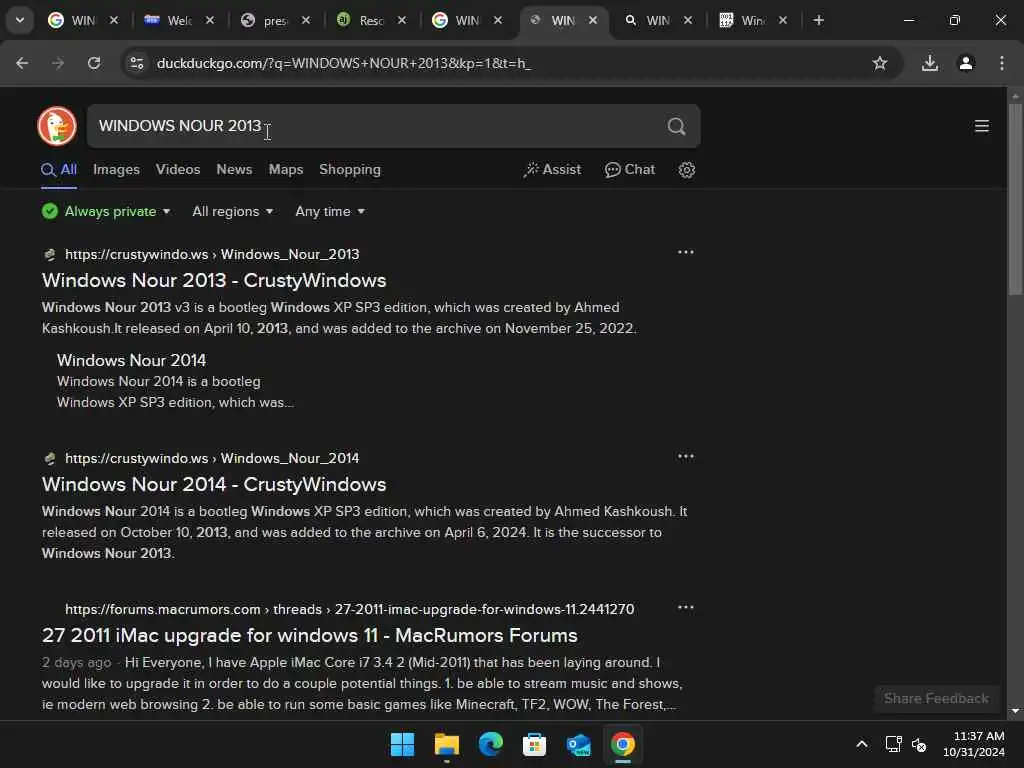Expand the All regions dropdown
Viewport: 1024px width, 768px height.
[232, 212]
